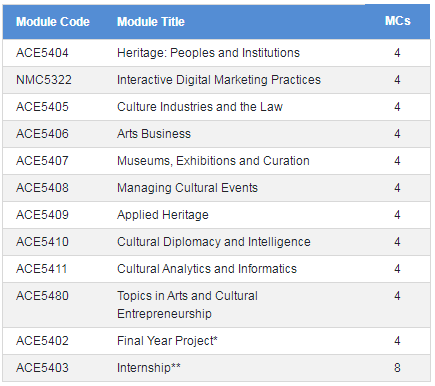Click Culture Industries and the Law
The height and width of the screenshot is (386, 435).
pos(200,107)
